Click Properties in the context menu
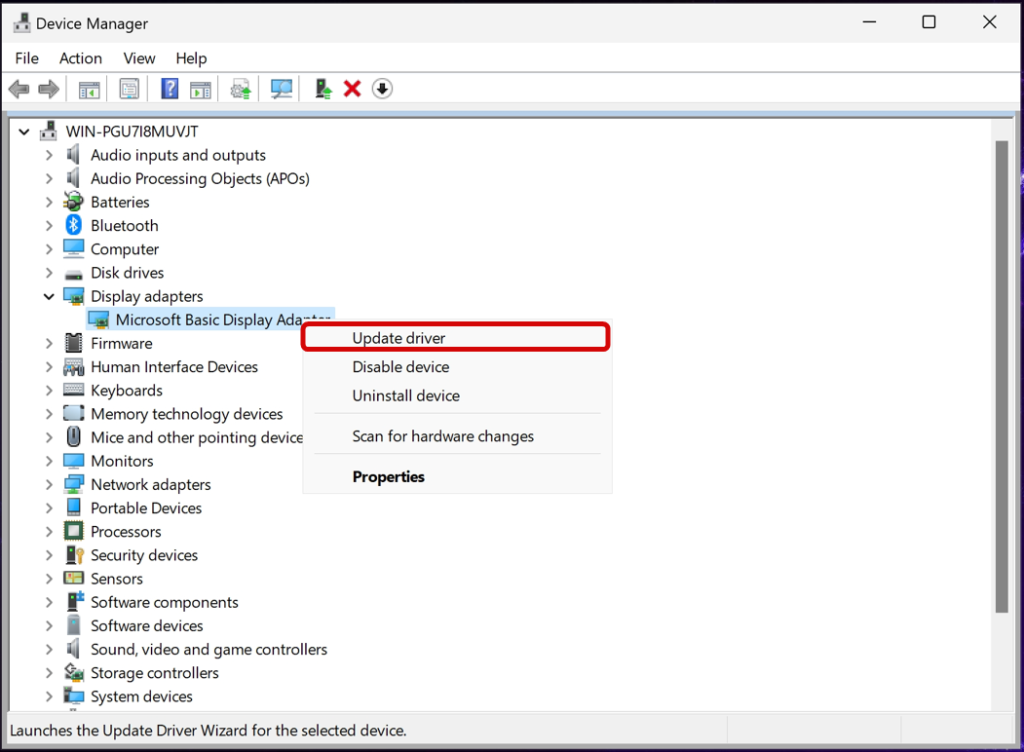The image size is (1024, 752). (x=388, y=477)
